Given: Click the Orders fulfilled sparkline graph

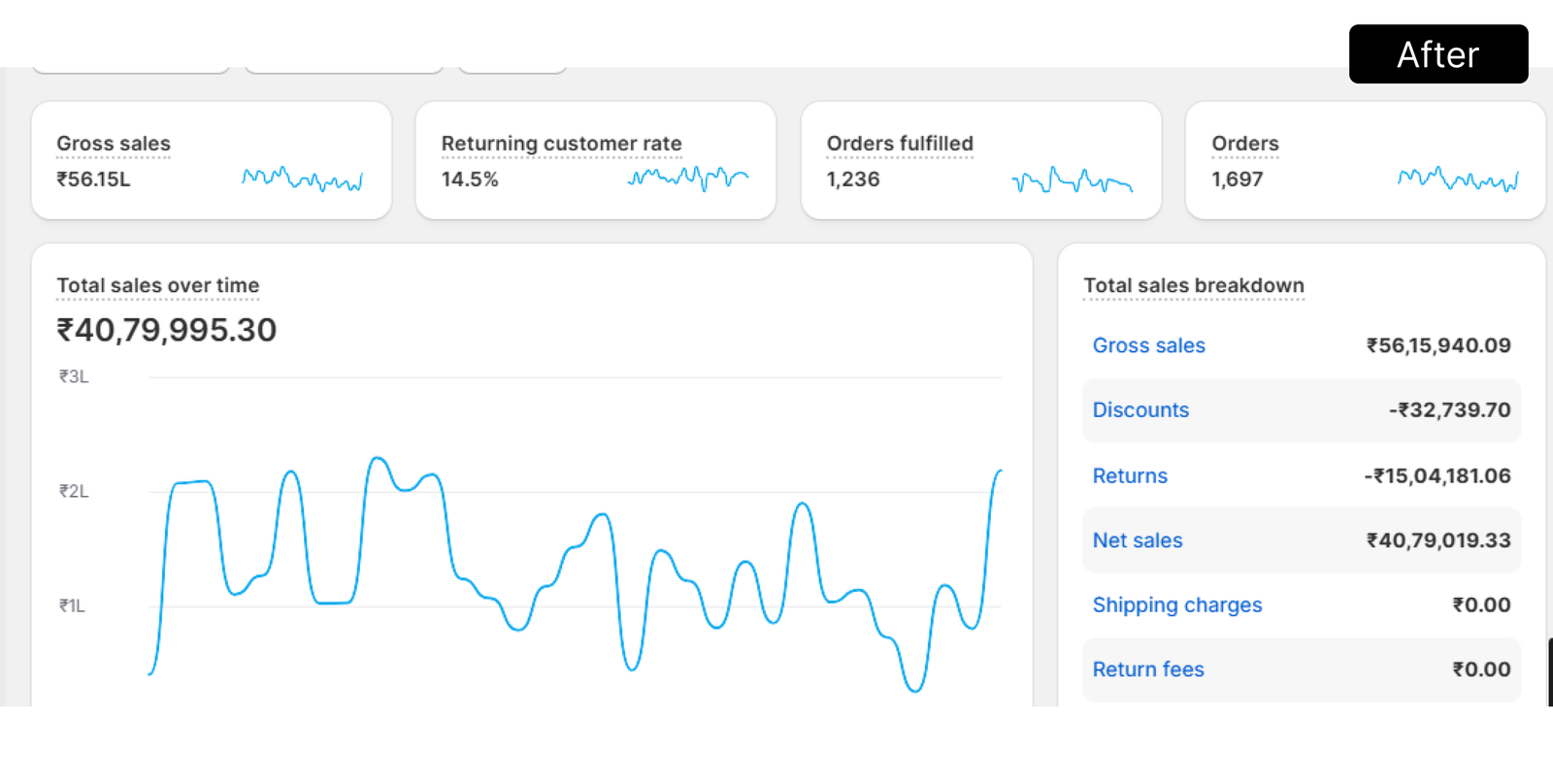Looking at the screenshot, I should 1072,180.
